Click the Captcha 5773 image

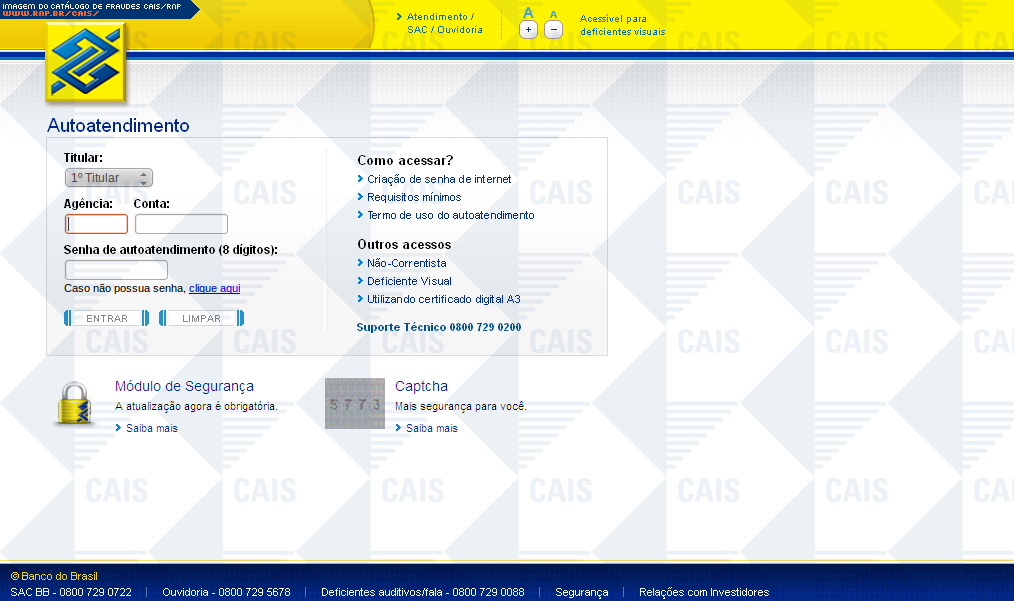(x=355, y=404)
